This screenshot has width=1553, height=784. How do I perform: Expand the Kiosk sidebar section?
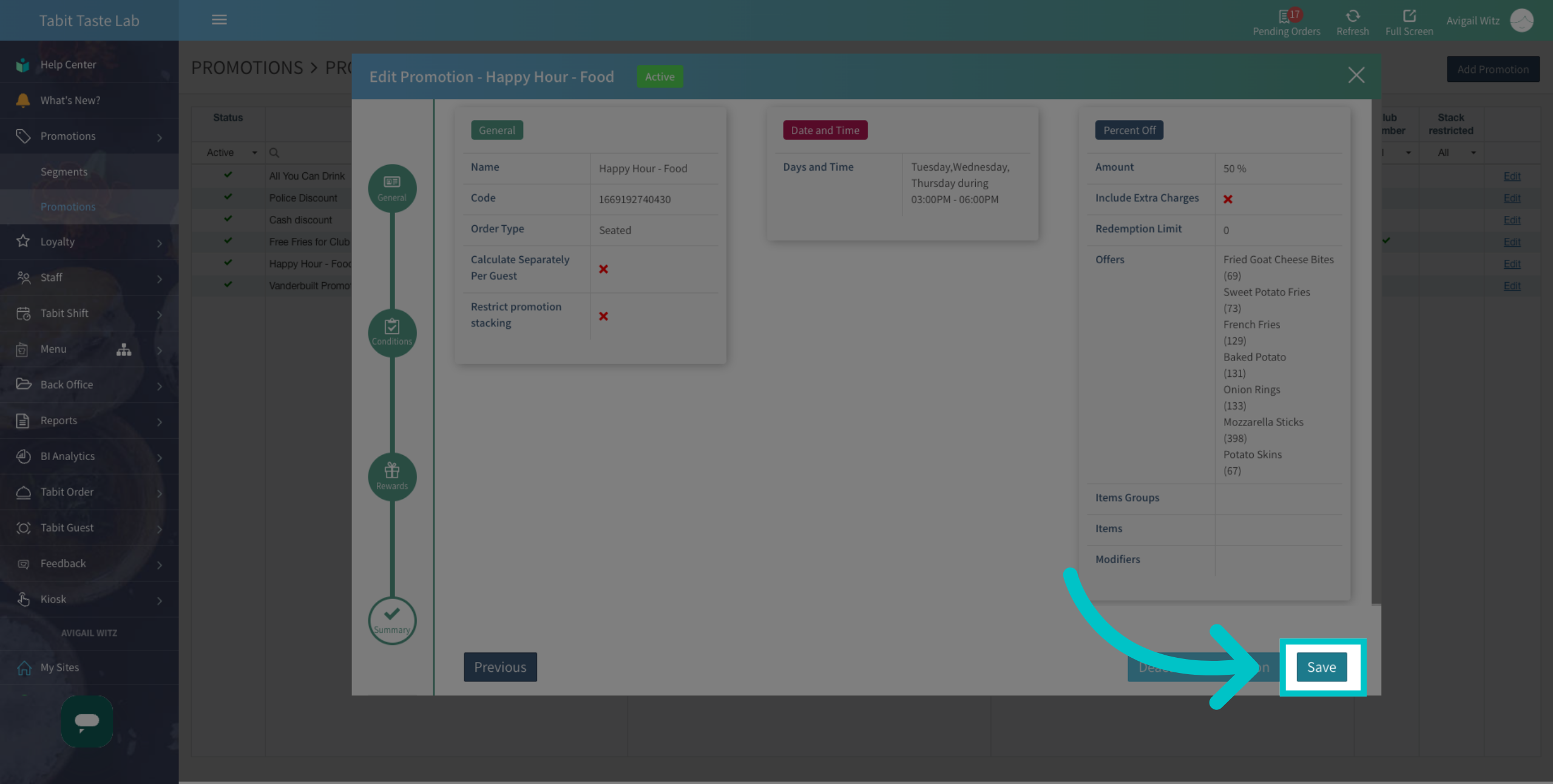[x=89, y=600]
